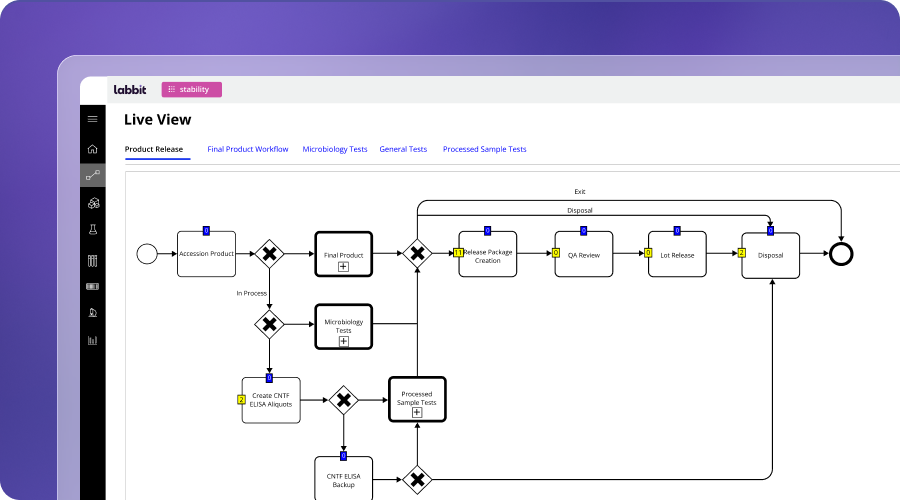Select the Release Package Creation task node
This screenshot has width=900, height=500.
pos(487,254)
